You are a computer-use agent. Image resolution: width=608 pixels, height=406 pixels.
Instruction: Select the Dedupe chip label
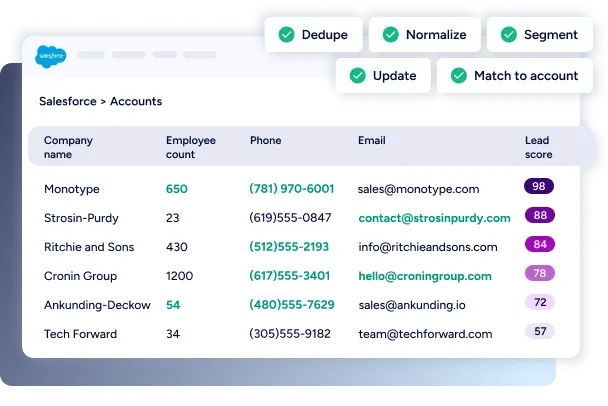325,35
